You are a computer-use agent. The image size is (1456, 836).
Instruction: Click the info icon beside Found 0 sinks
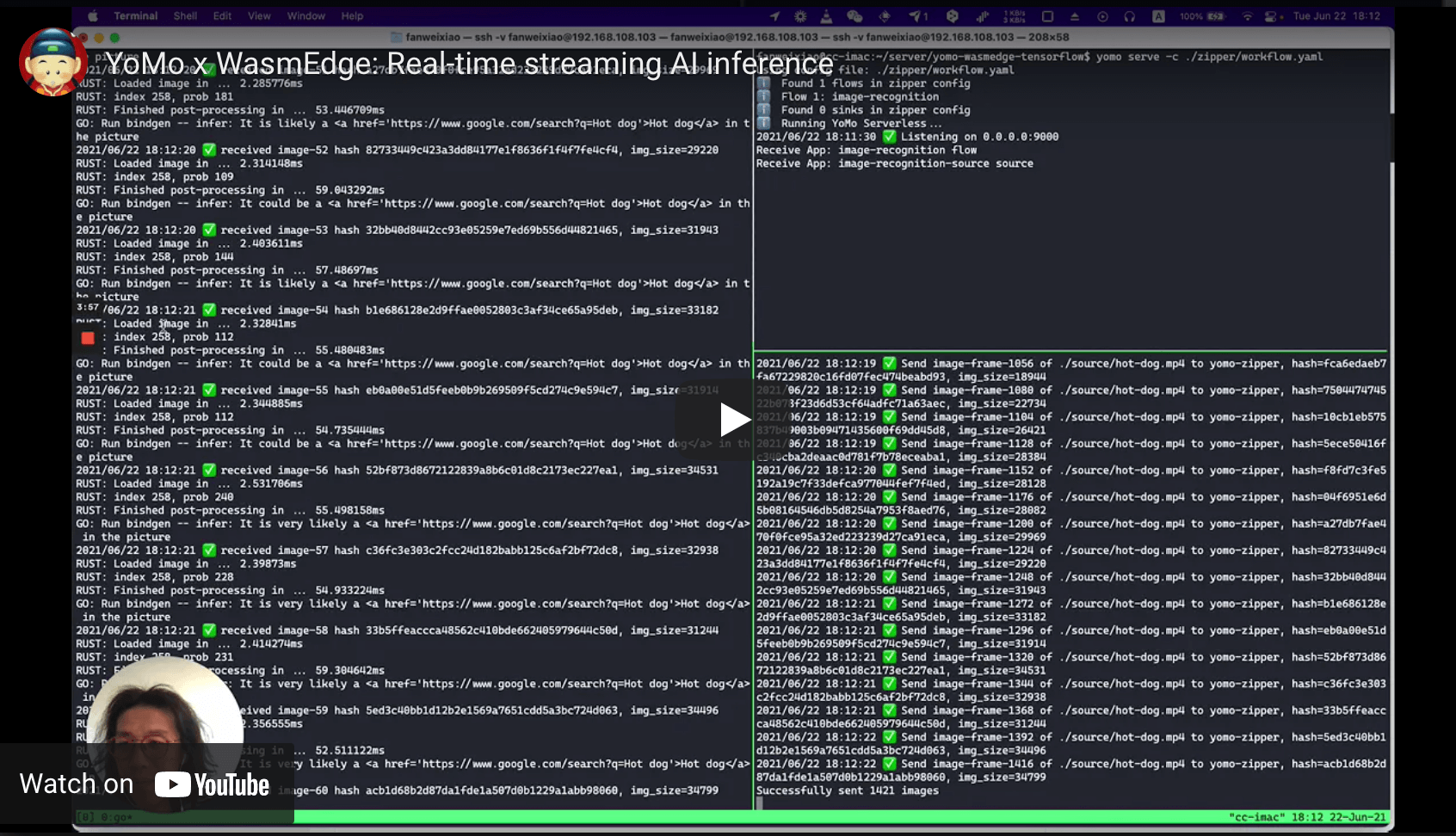tap(763, 110)
